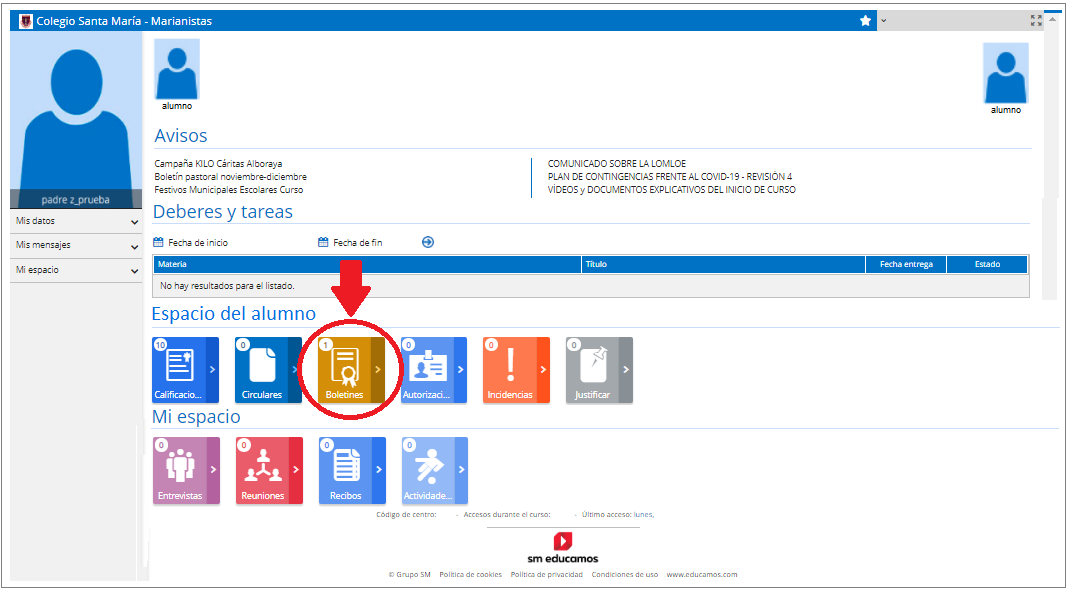This screenshot has height=594, width=1074.
Task: Open the Recibos tile
Action: coord(345,470)
